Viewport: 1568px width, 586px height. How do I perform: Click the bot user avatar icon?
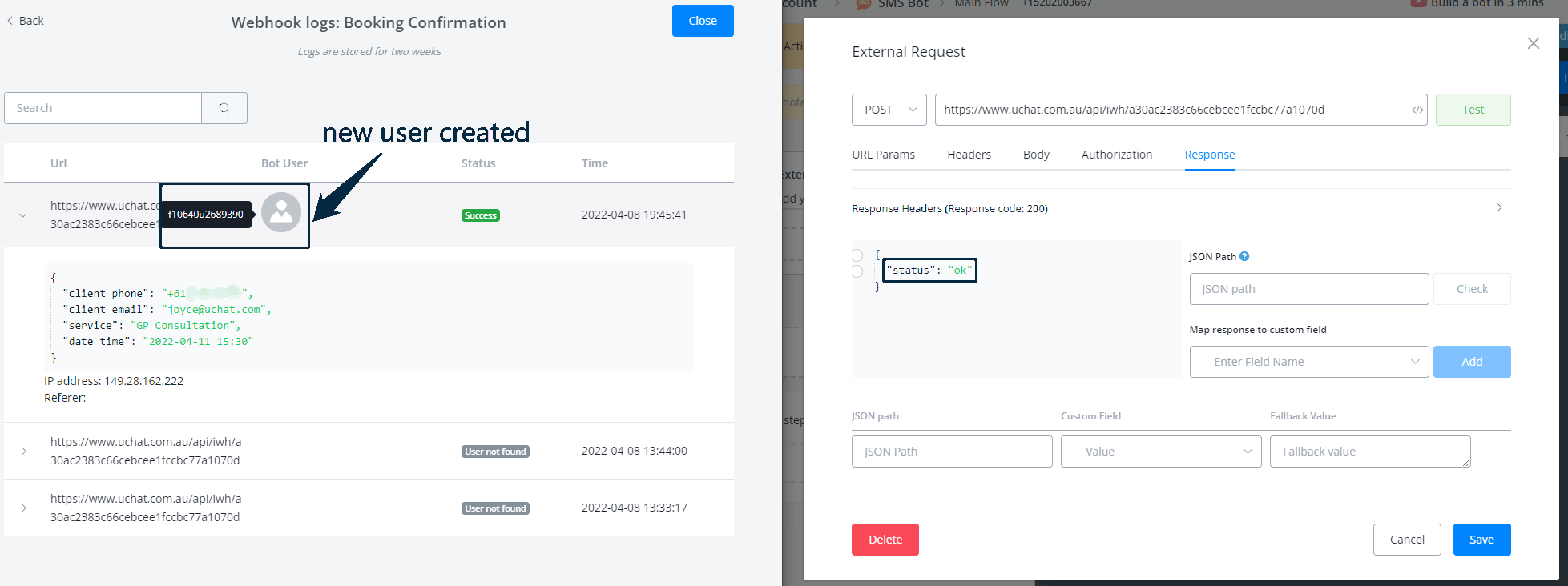point(281,212)
